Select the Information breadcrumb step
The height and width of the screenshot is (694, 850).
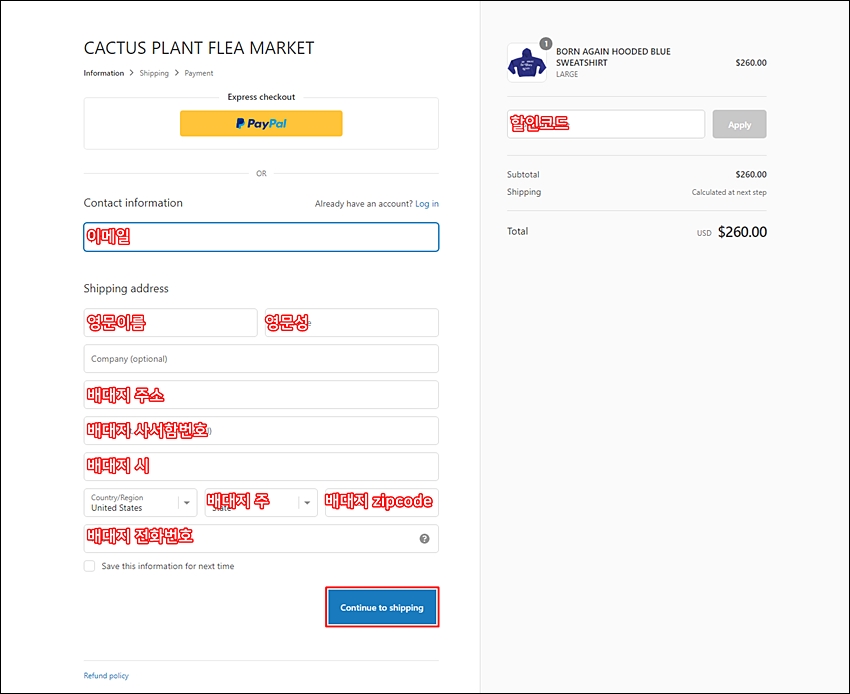(x=104, y=73)
